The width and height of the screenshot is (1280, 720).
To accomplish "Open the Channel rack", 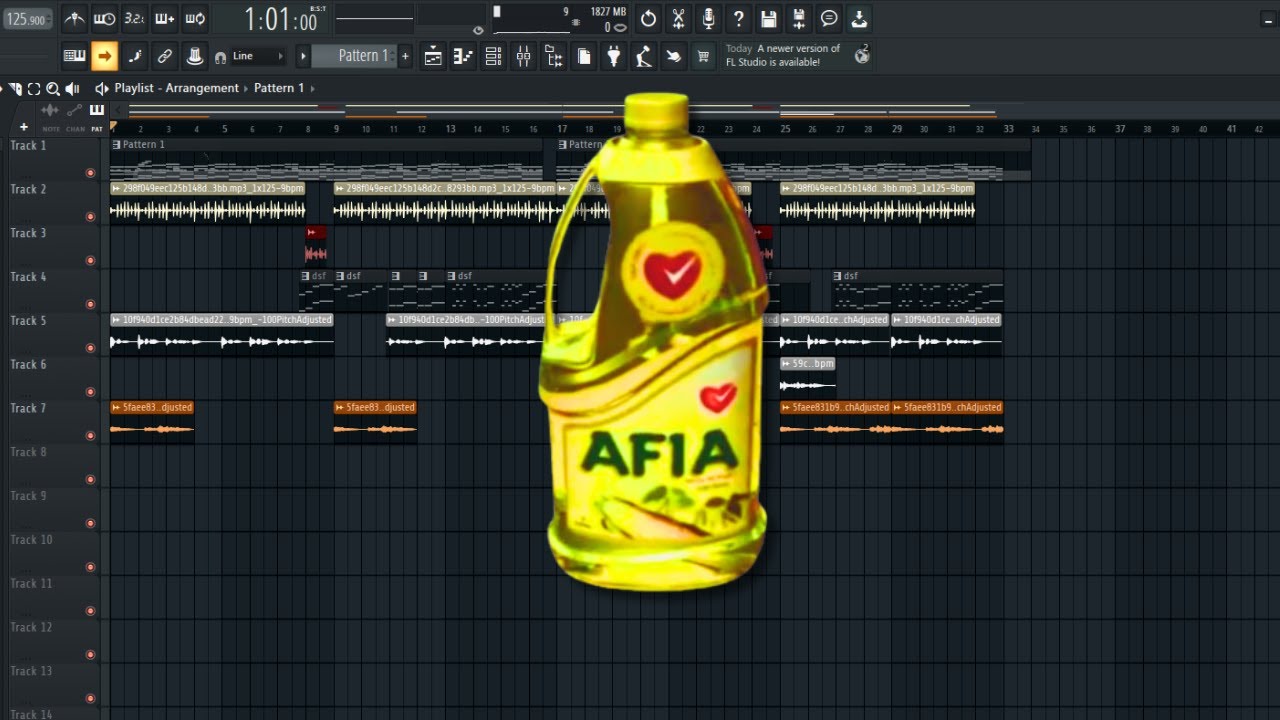I will click(x=493, y=56).
